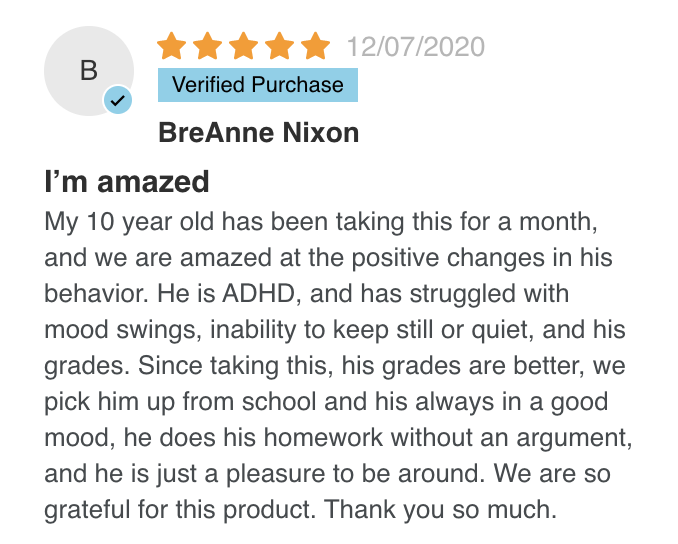The width and height of the screenshot is (678, 544).
Task: Select the fifth orange rating star
Action: (x=315, y=45)
